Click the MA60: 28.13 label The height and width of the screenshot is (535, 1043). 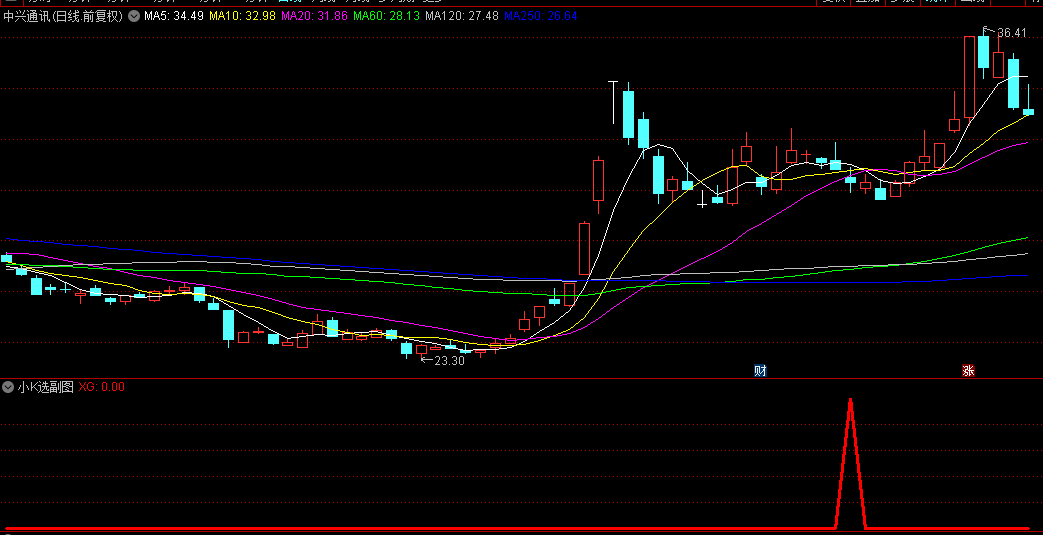(x=386, y=16)
